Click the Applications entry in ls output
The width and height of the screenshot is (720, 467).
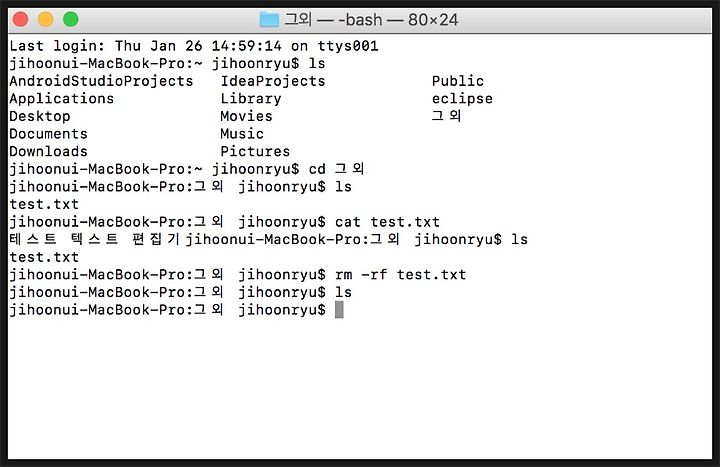61,99
